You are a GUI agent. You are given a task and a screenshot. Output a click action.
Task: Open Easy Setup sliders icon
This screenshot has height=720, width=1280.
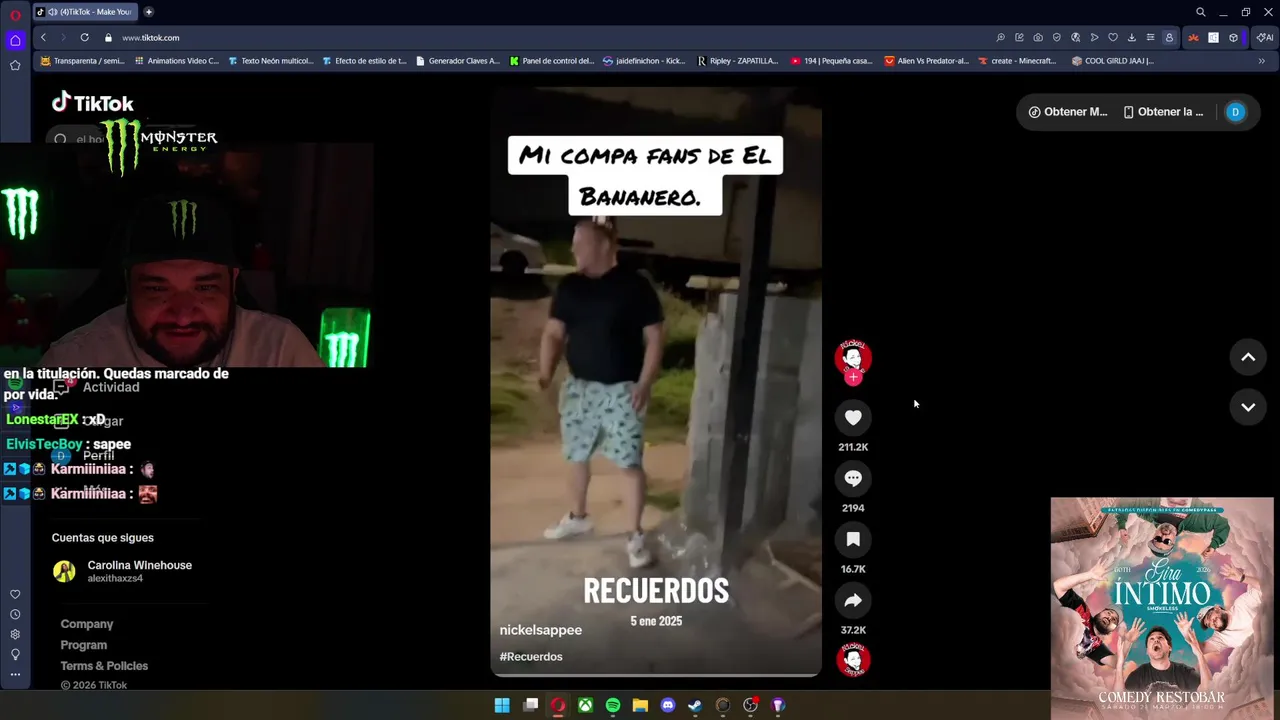(1150, 37)
